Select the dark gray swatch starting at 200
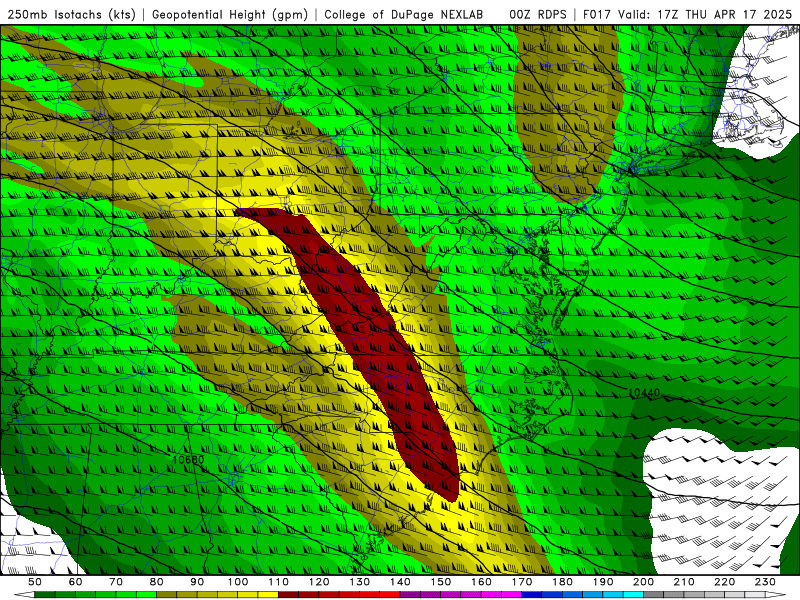Image resolution: width=800 pixels, height=600 pixels. point(653,595)
